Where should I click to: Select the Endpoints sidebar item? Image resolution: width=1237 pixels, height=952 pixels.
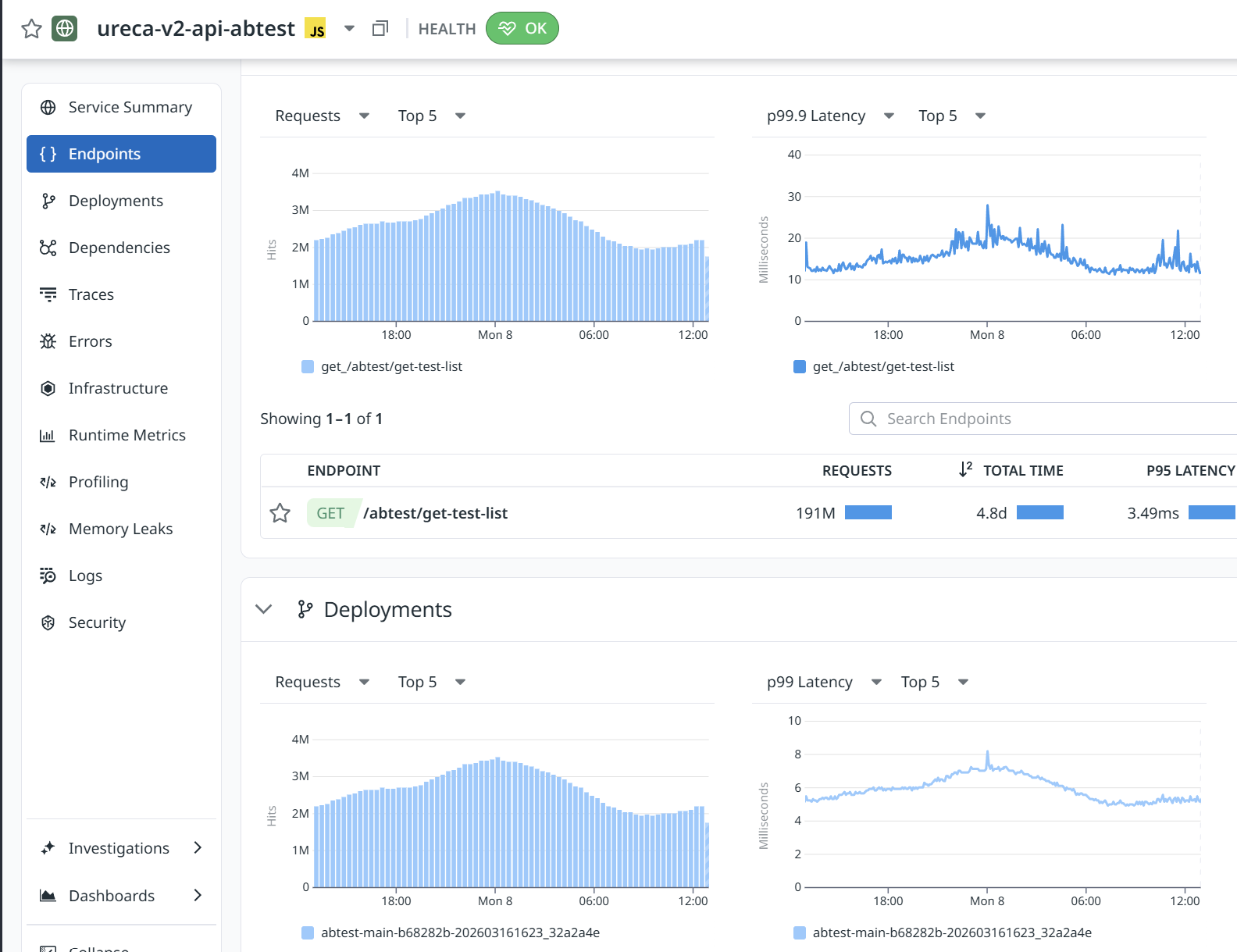[x=121, y=154]
